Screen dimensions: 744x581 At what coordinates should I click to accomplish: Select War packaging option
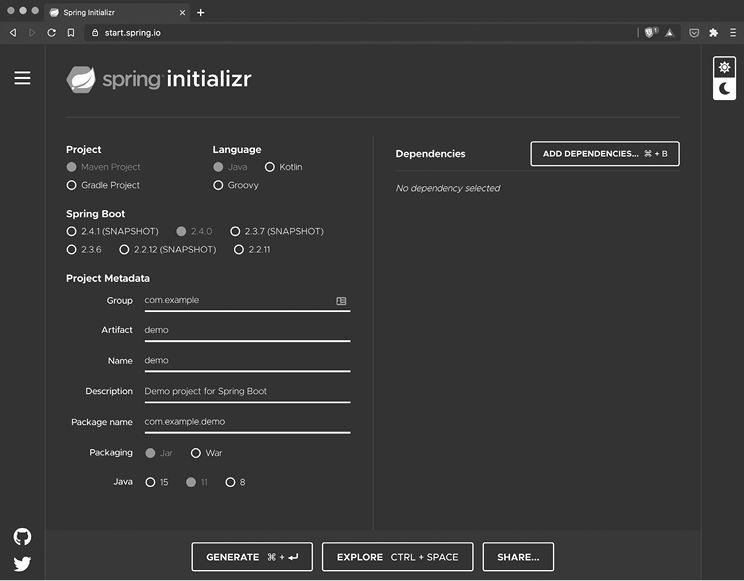196,453
